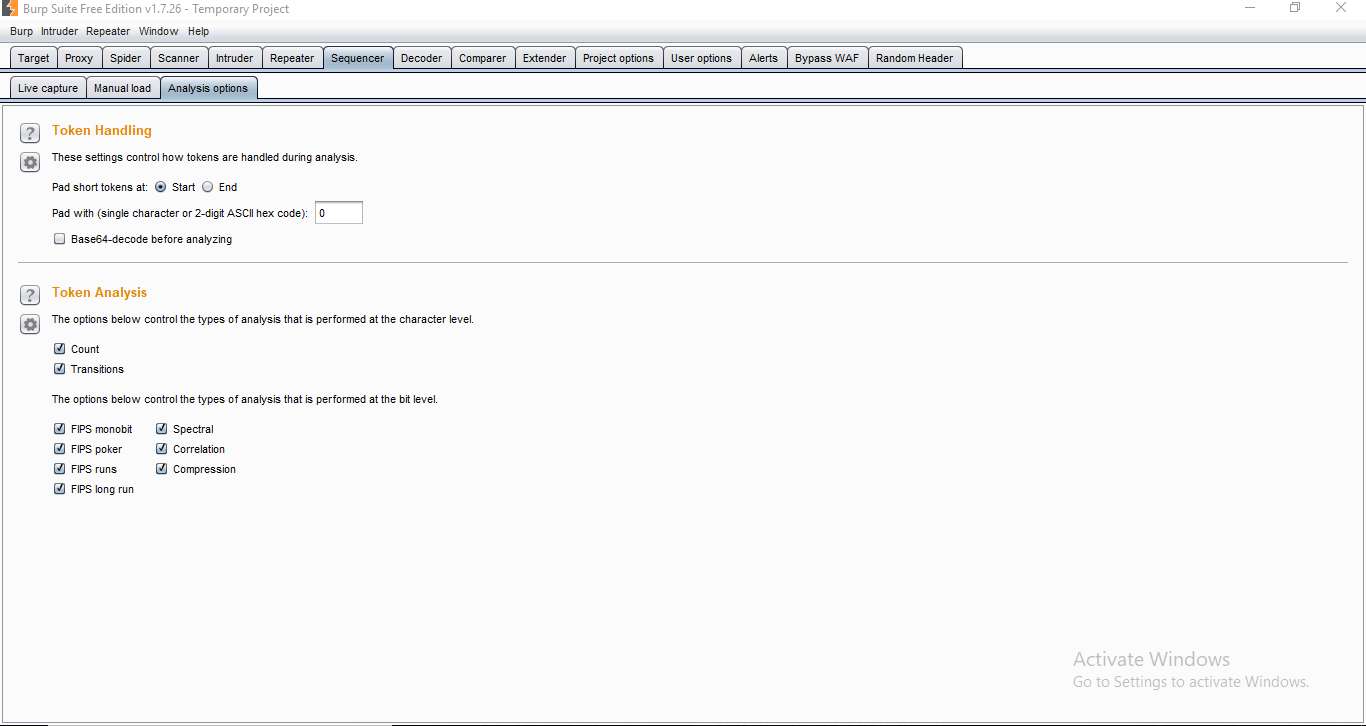Open Token Analysis help icon
The width and height of the screenshot is (1366, 726).
point(30,295)
